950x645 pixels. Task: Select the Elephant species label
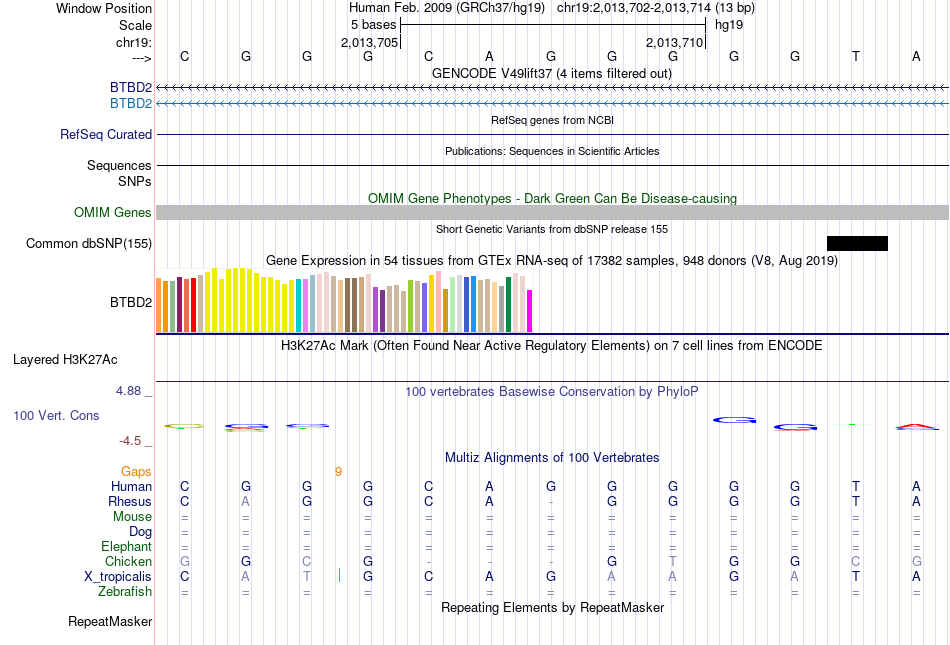click(127, 546)
